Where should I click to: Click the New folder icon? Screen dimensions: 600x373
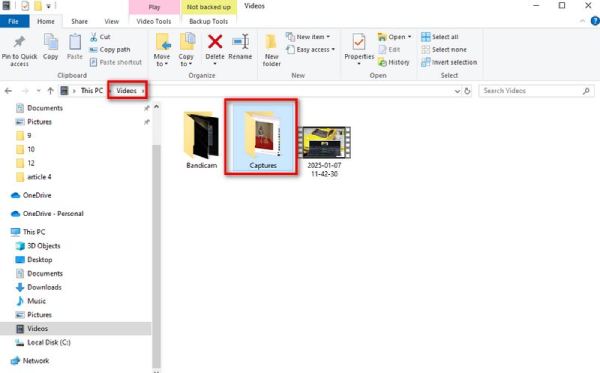click(x=271, y=41)
